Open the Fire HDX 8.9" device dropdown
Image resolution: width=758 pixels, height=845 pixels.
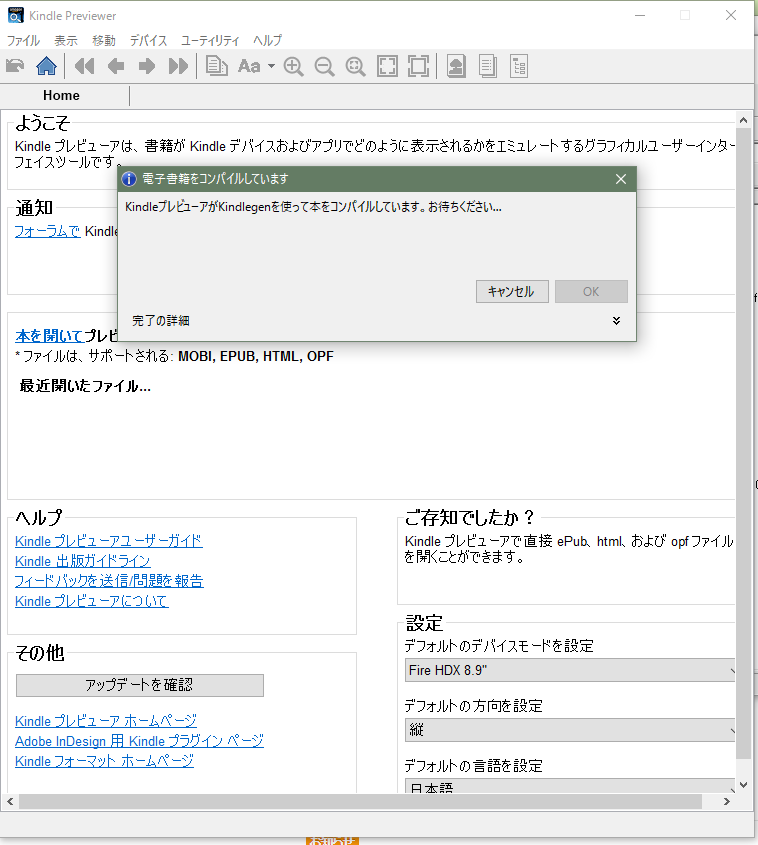coord(571,670)
